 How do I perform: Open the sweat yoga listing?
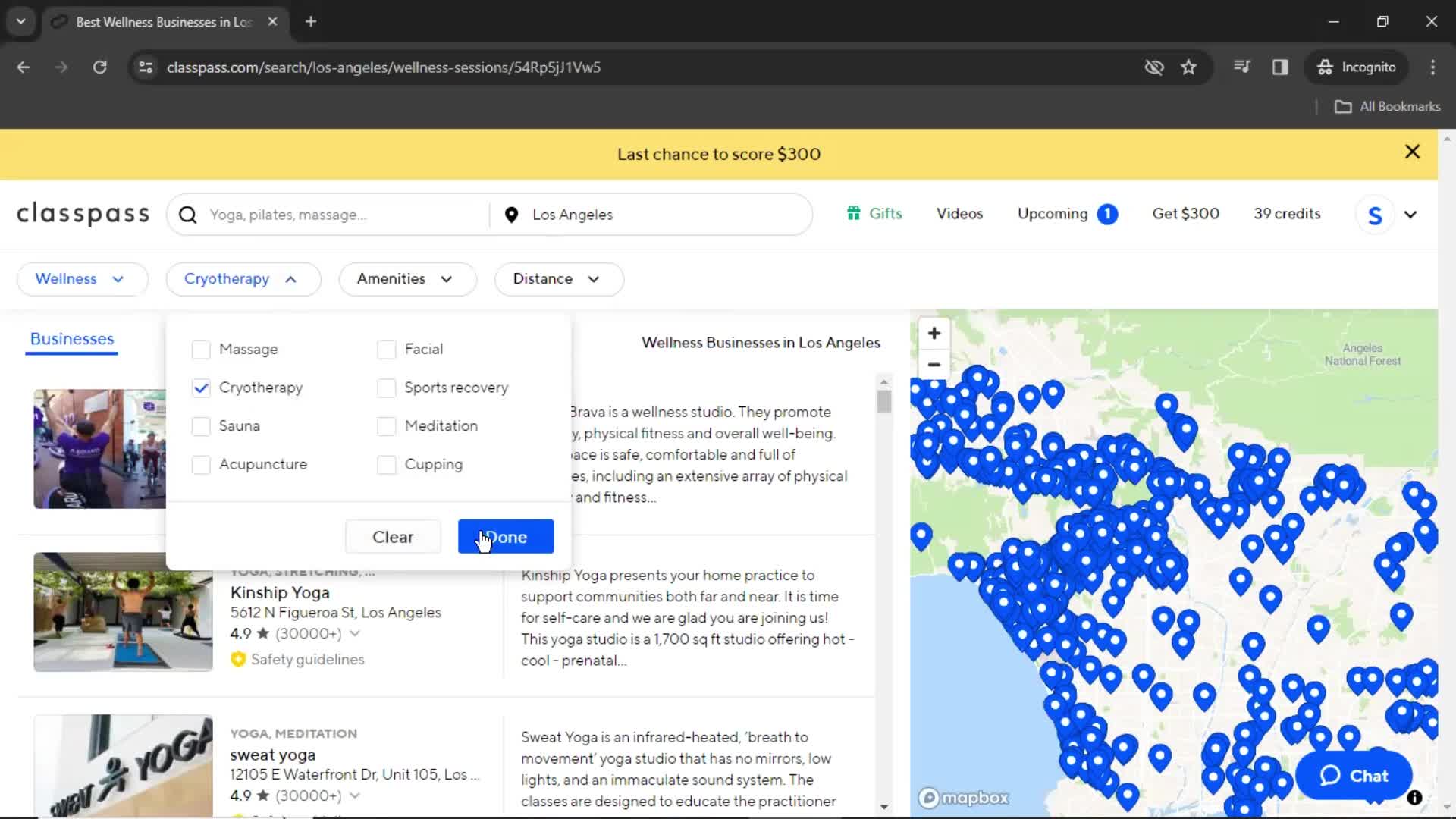273,755
